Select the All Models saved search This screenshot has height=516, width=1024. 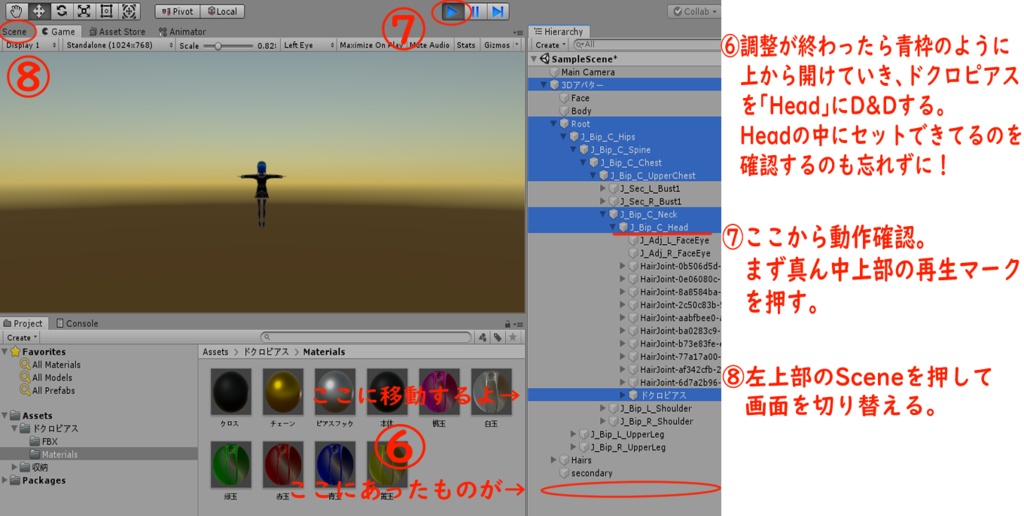(x=46, y=378)
